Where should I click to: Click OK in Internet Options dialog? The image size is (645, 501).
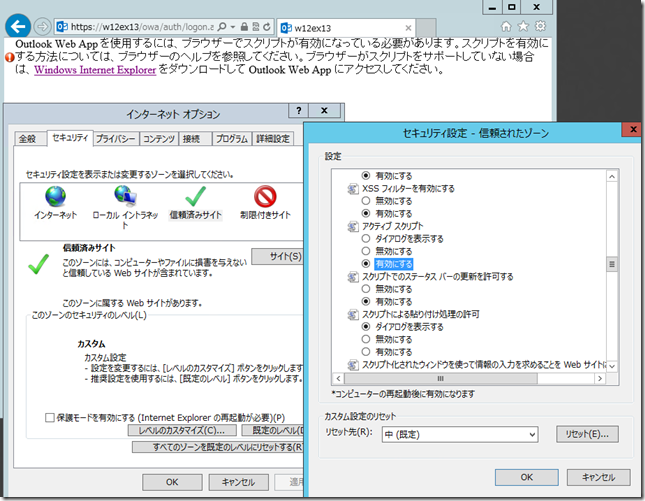(172, 482)
